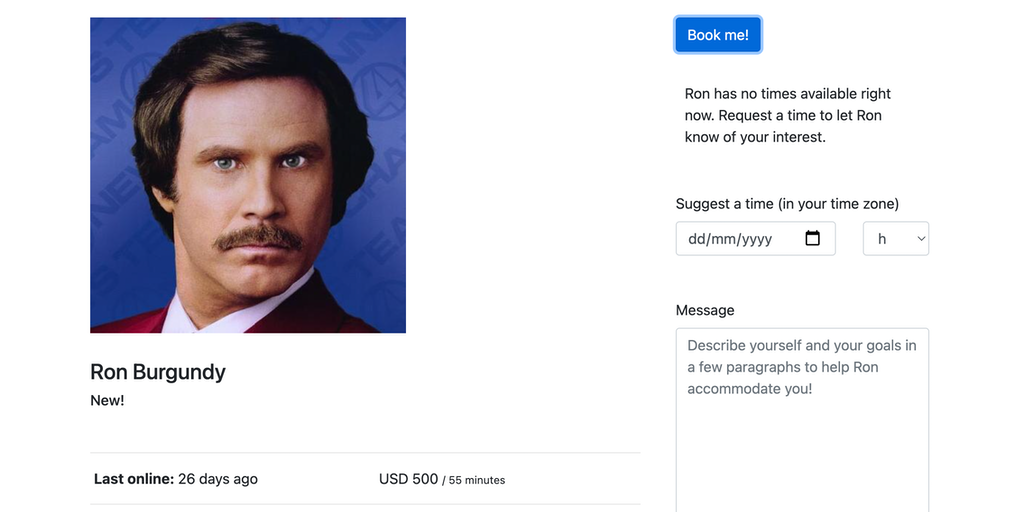Click the "Book me!" button
Screen dimensions: 1024x512
(717, 35)
